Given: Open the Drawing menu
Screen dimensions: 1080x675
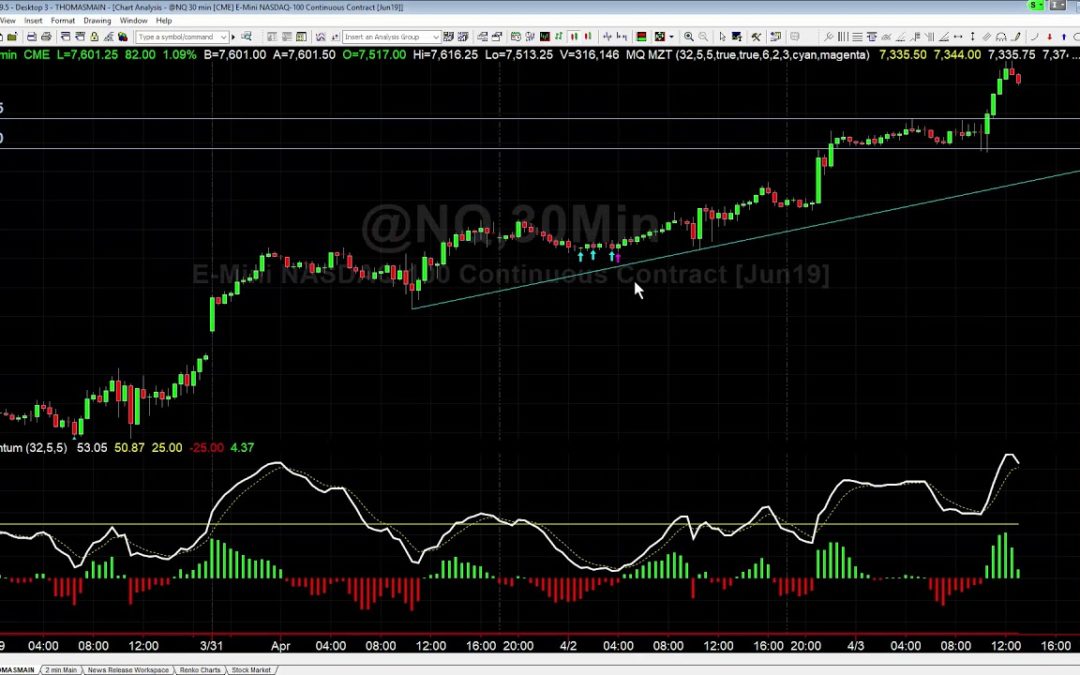Looking at the screenshot, I should tap(97, 20).
